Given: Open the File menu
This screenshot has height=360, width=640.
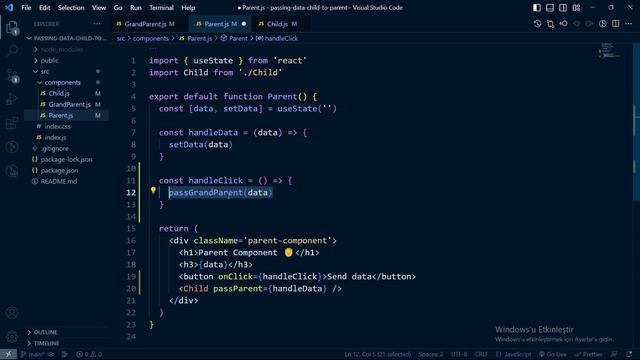Looking at the screenshot, I should [x=26, y=8].
